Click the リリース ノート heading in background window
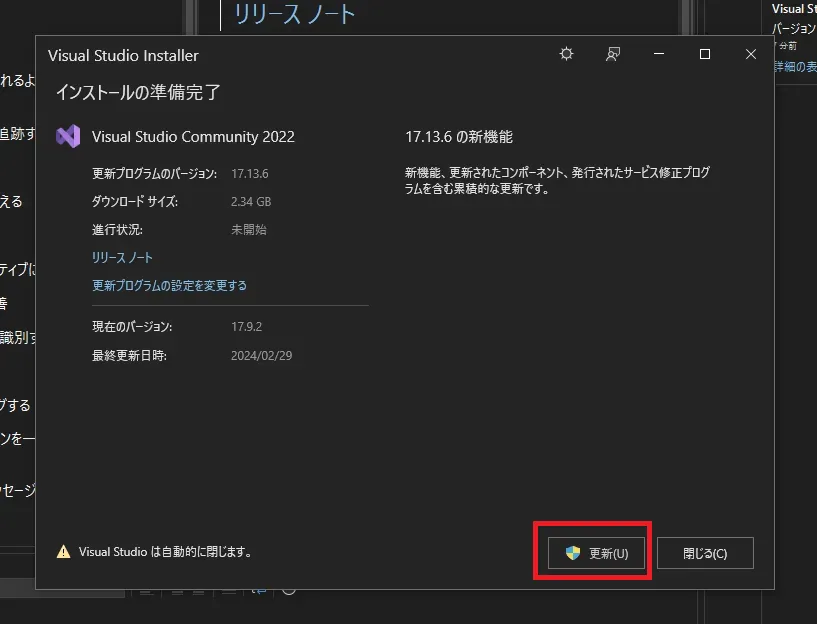 [x=294, y=14]
